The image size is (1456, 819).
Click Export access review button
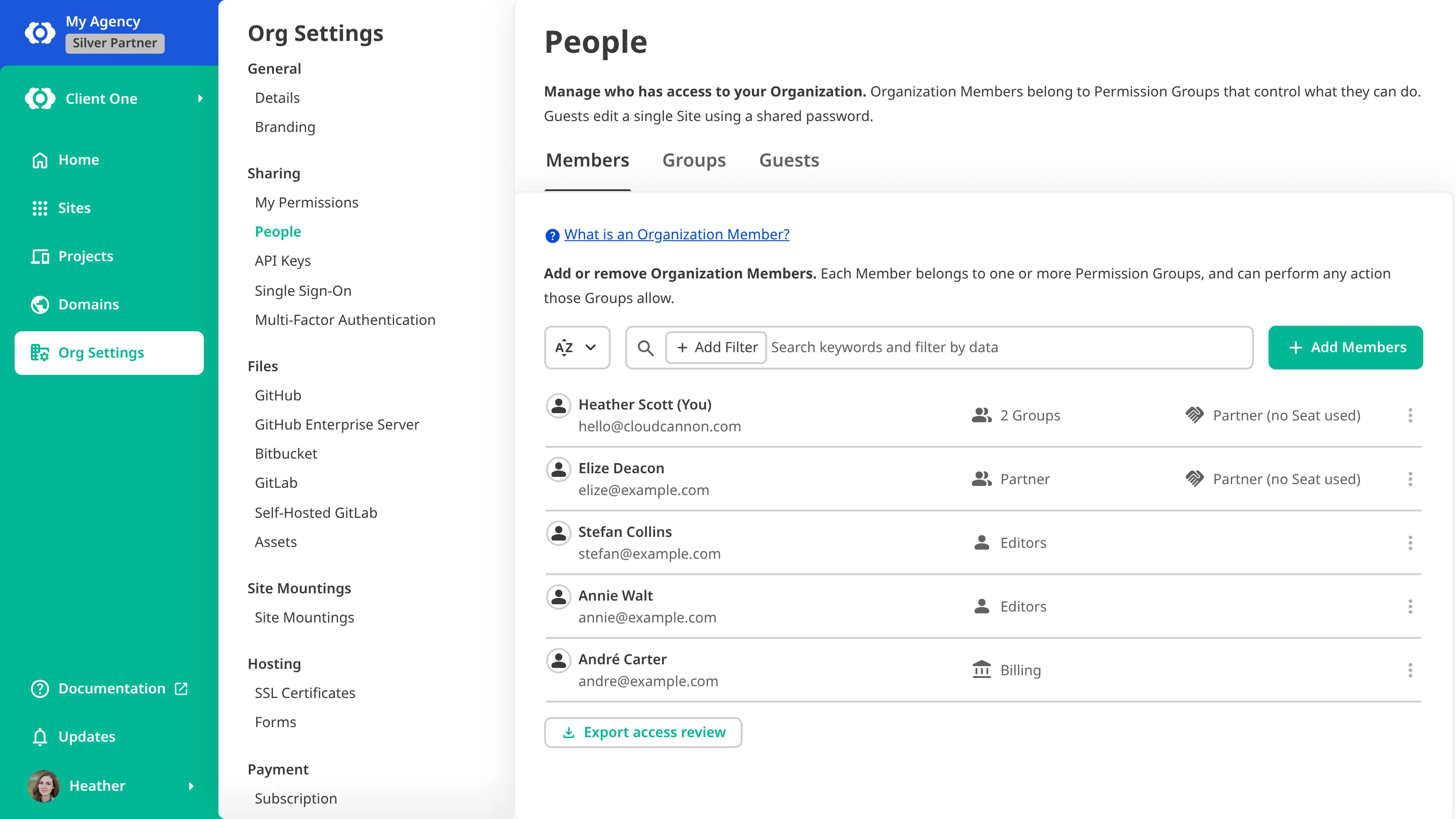(x=642, y=733)
